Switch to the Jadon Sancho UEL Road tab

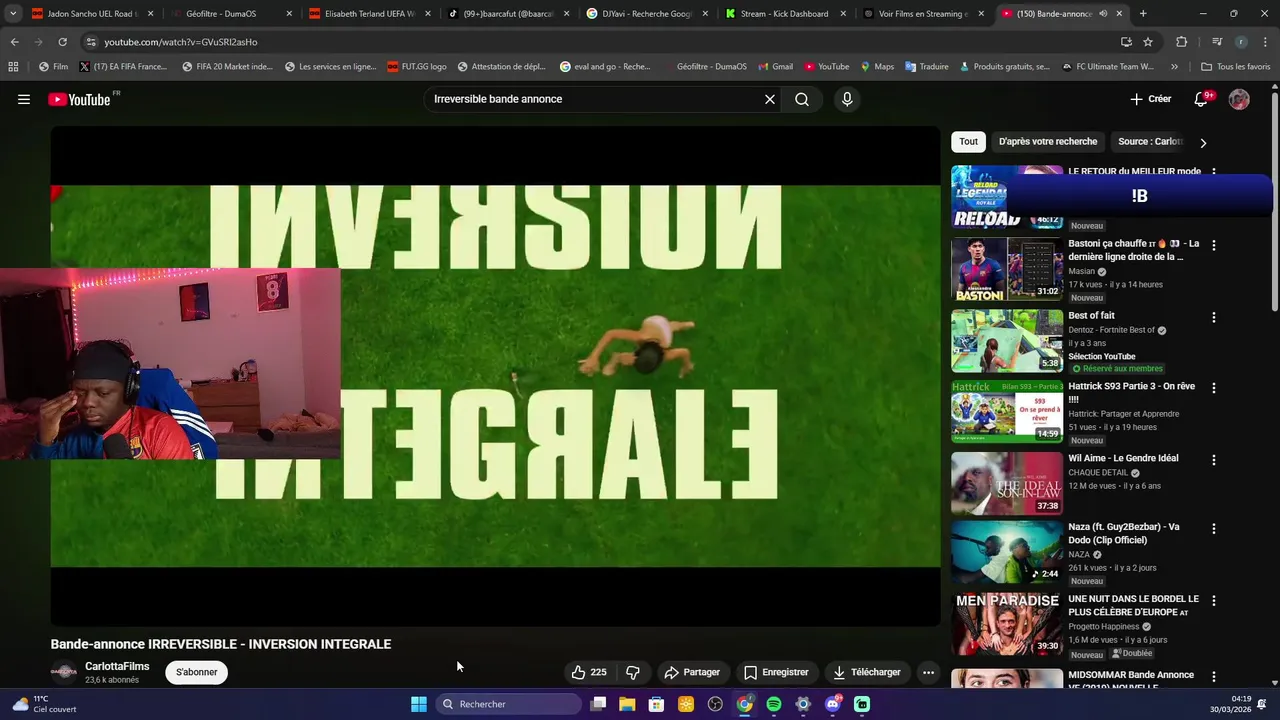point(92,14)
